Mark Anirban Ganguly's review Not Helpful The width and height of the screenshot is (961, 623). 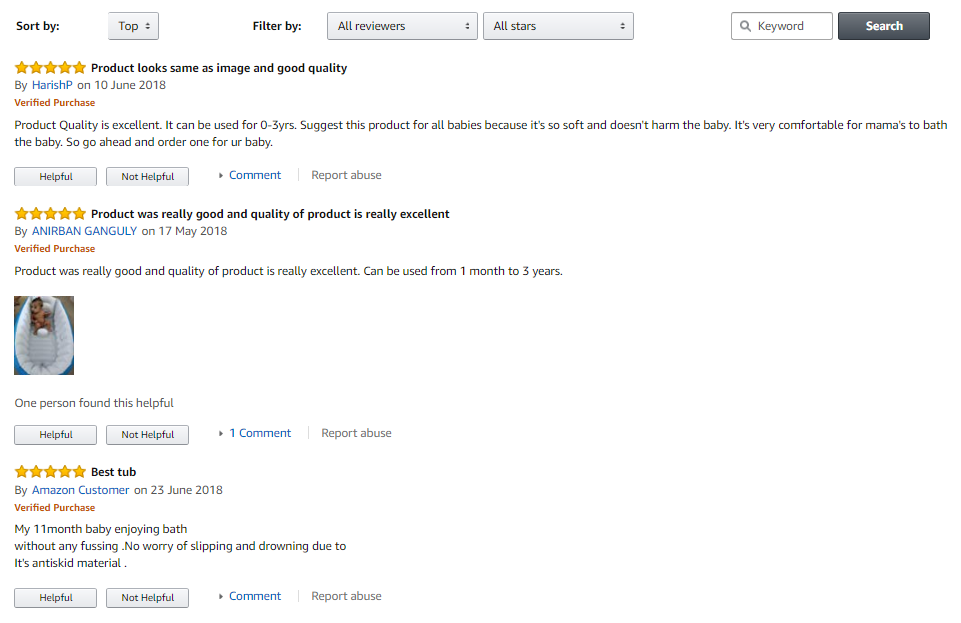pos(147,435)
